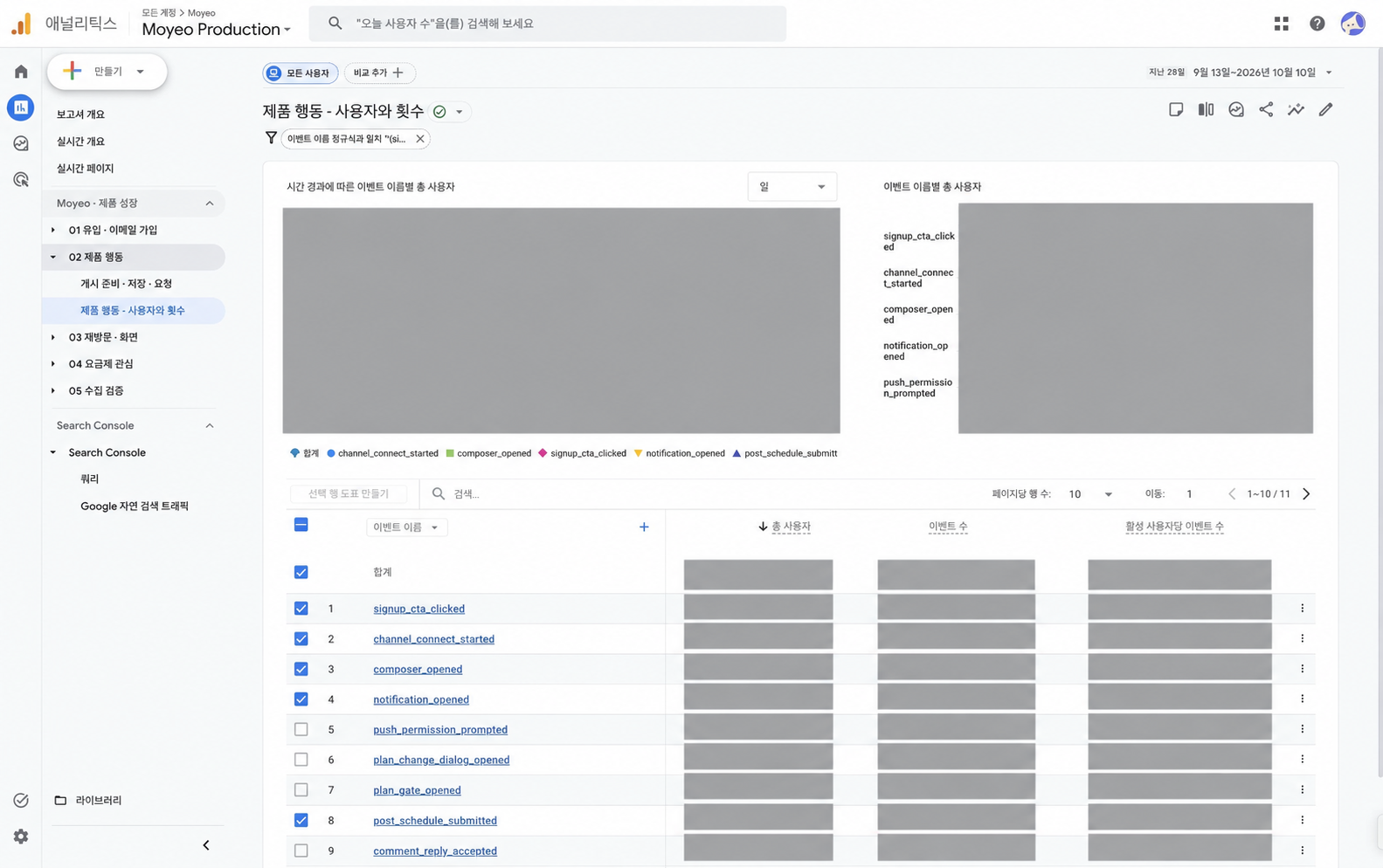Screen dimensions: 1383x868
Task: Uncheck the signup_cta_clicked row checkbox
Action: coord(301,609)
